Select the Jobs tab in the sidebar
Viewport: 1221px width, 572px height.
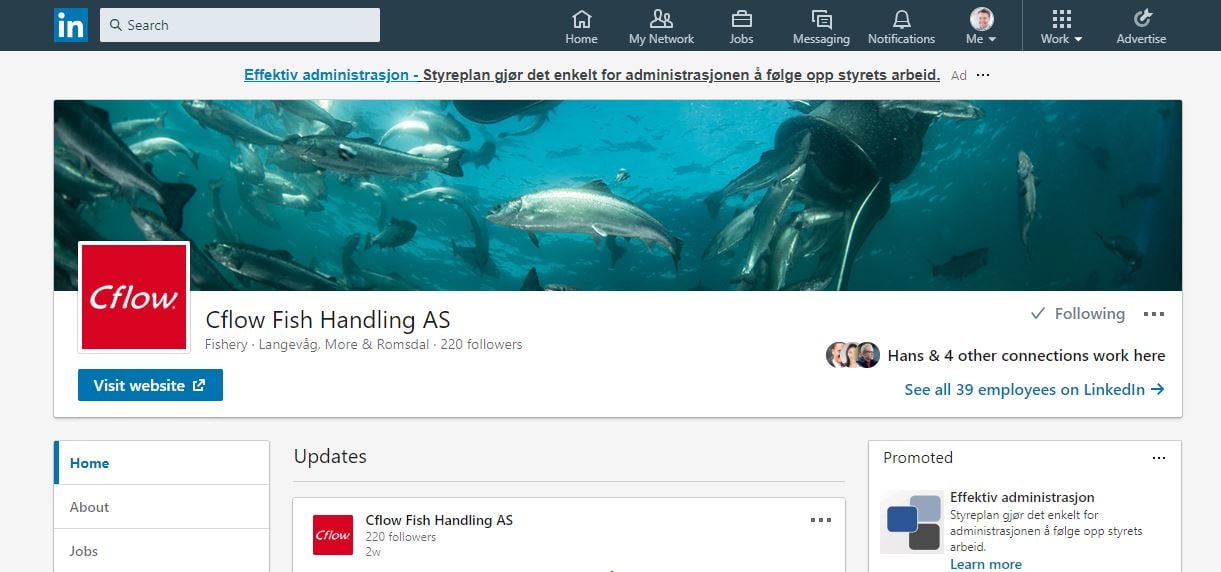point(162,551)
